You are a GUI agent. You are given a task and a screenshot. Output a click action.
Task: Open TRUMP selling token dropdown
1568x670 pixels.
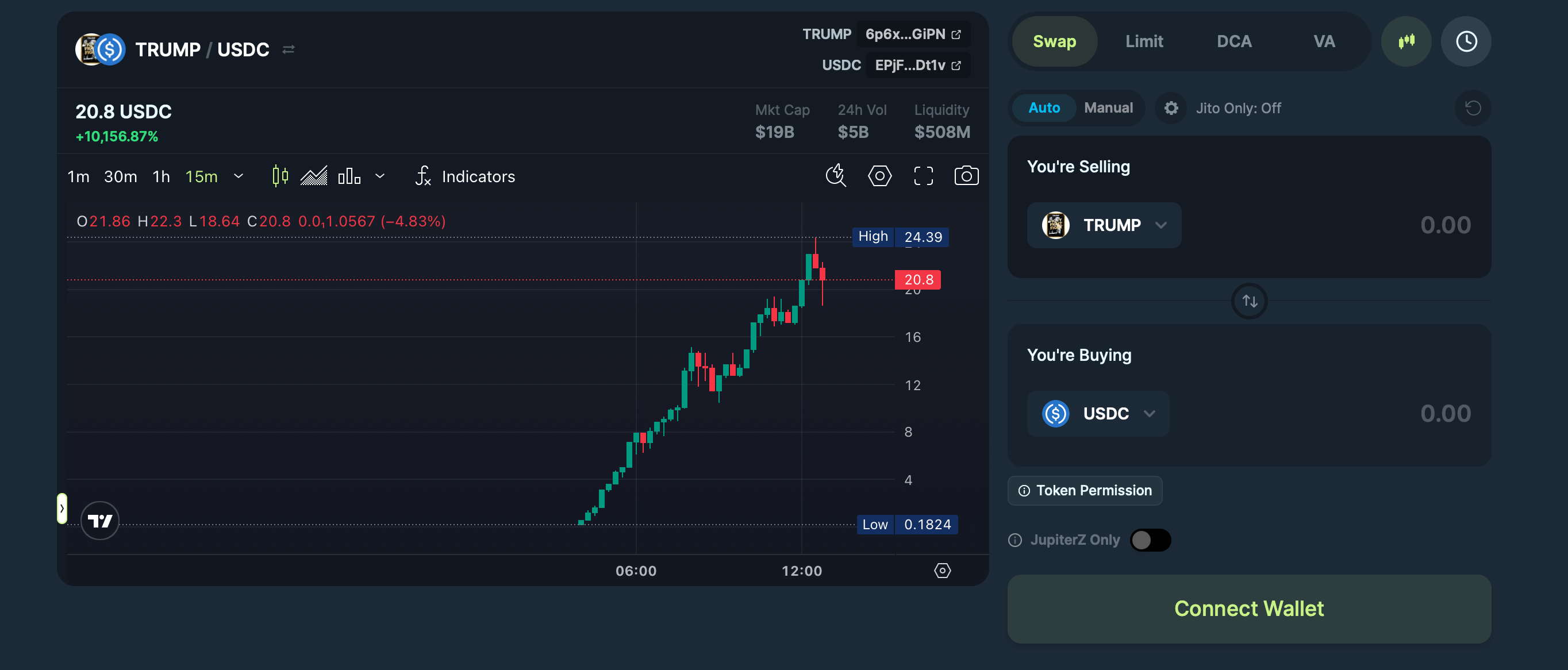pyautogui.click(x=1104, y=225)
